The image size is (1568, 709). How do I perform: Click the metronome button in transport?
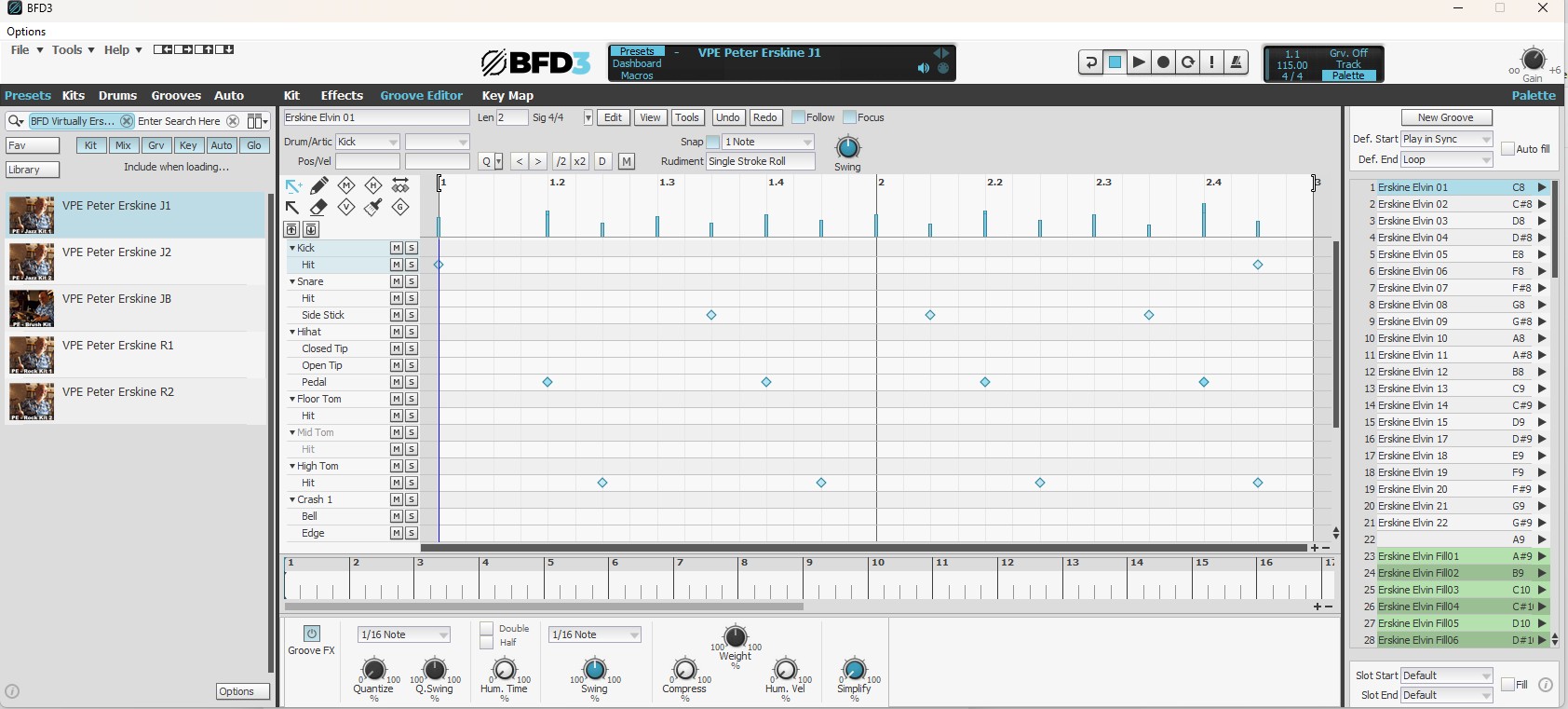(x=1236, y=62)
